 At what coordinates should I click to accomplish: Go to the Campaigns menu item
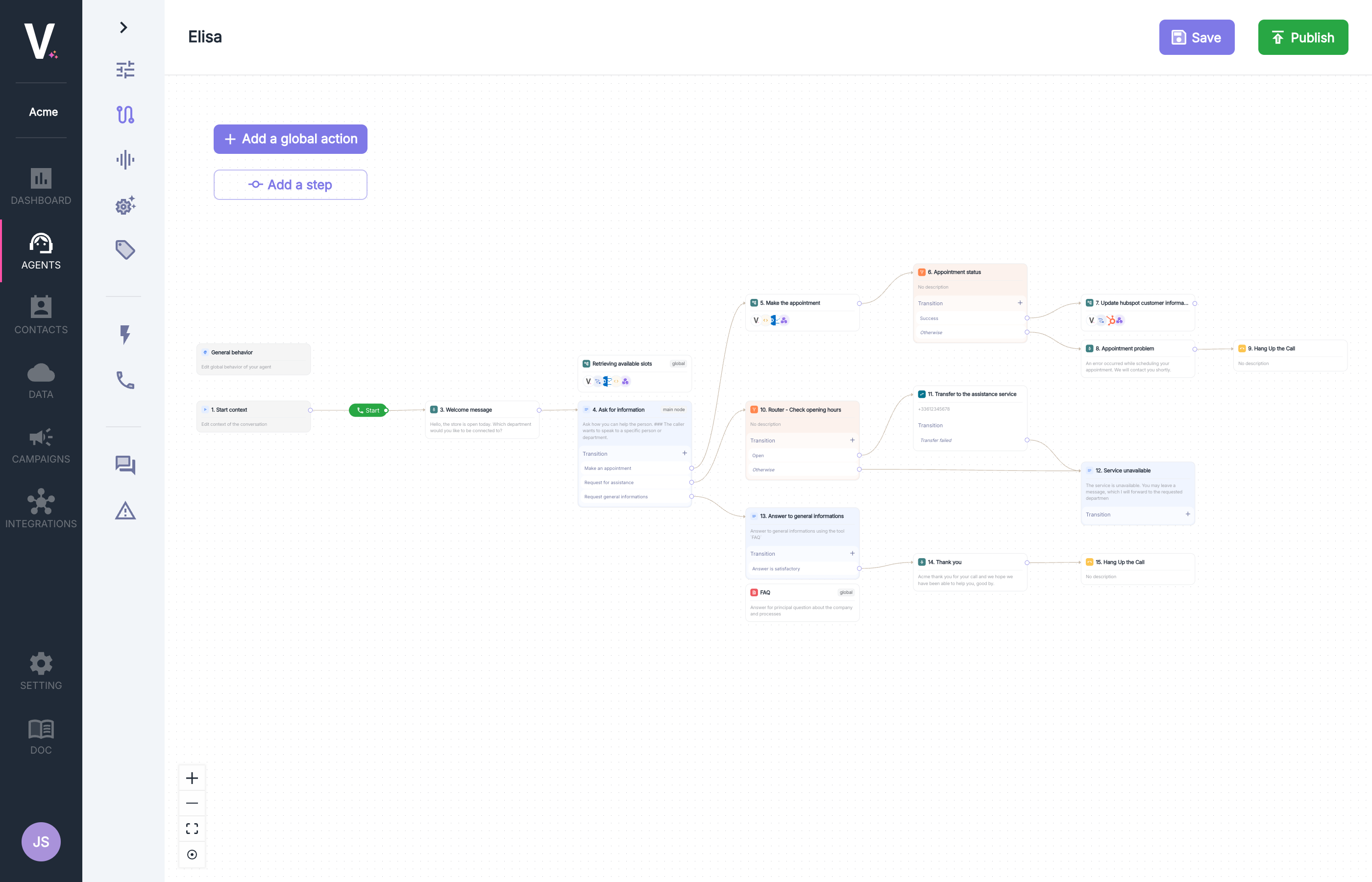(x=41, y=446)
